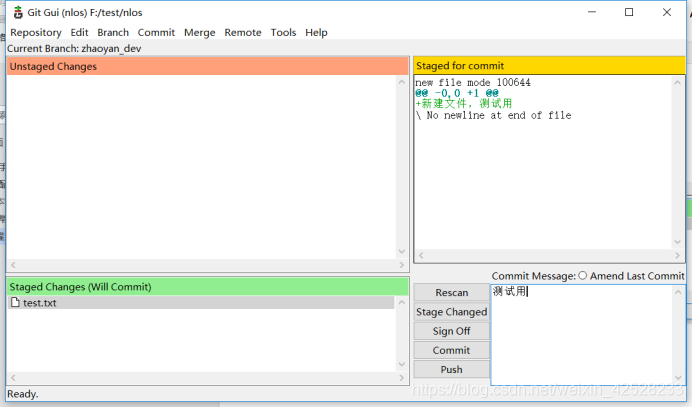This screenshot has height=408, width=693.
Task: Click the Unstaged Changes header
Action: [208, 66]
